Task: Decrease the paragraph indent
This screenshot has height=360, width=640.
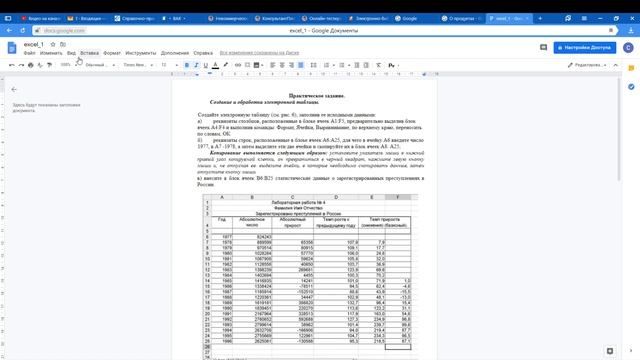Action: [x=357, y=65]
